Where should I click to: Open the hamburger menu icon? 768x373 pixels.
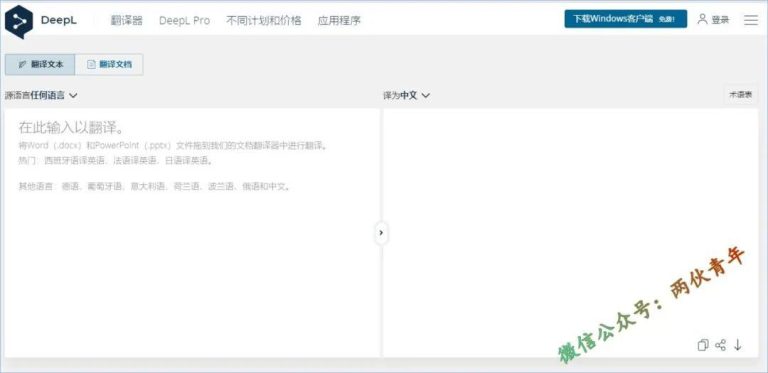pos(750,20)
